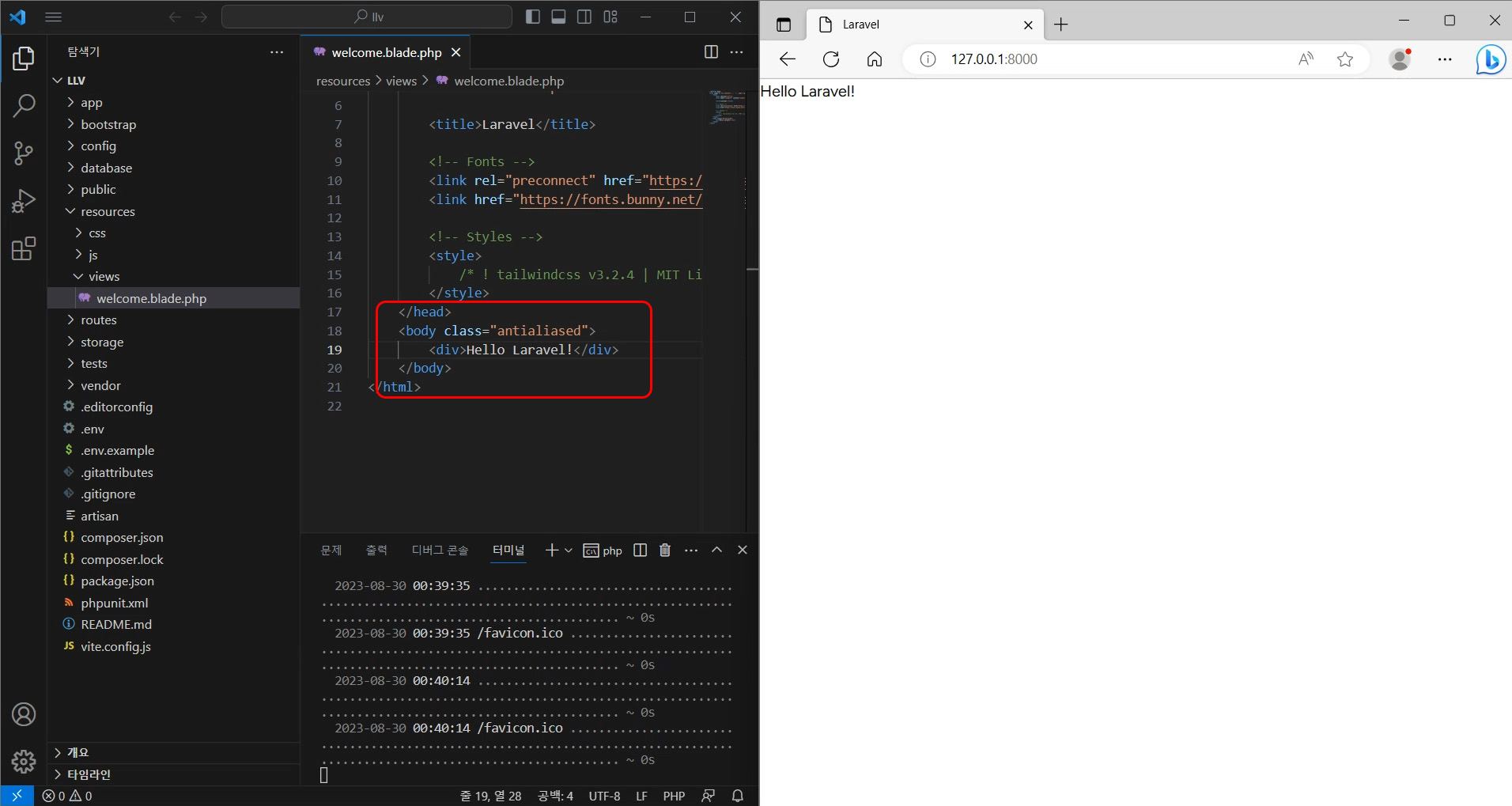Open the VS Code Explorer view icon

tap(24, 59)
